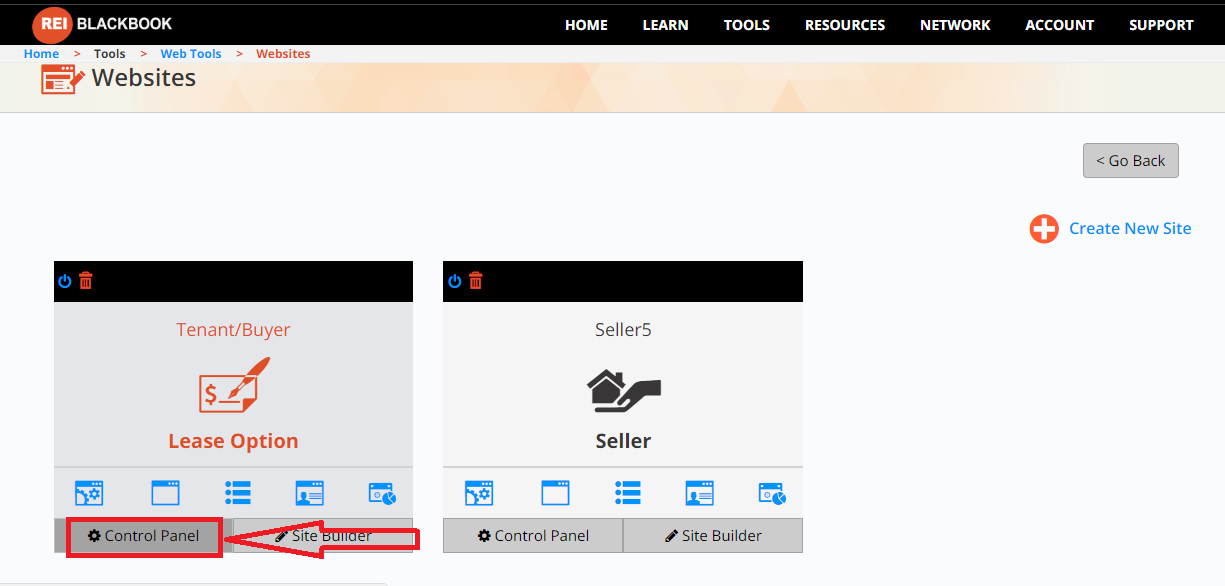Click the Websites breadcrumb
This screenshot has height=586, width=1225.
coord(283,54)
